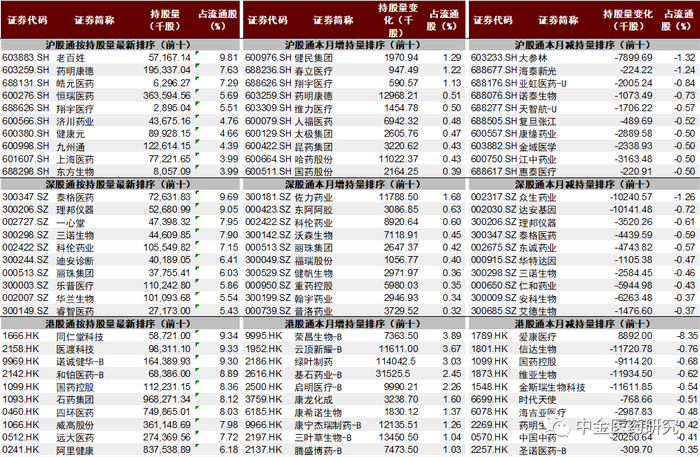Screen dimensions: 700x457
Task: Click 四环医药 holding 749,865.01
Action: tap(167, 412)
